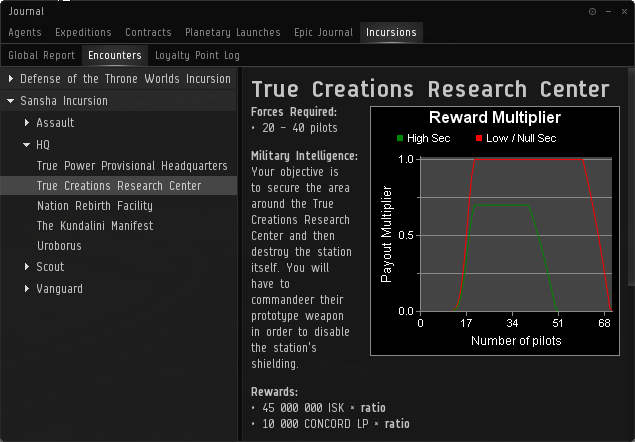Close the Journal window

[624, 11]
